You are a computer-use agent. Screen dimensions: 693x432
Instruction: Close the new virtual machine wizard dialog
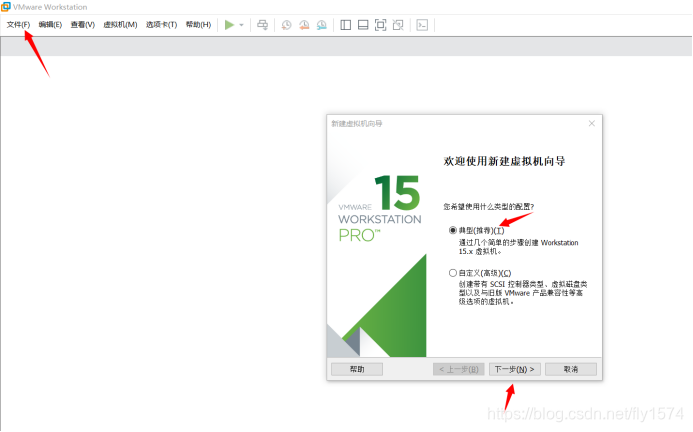coord(592,123)
